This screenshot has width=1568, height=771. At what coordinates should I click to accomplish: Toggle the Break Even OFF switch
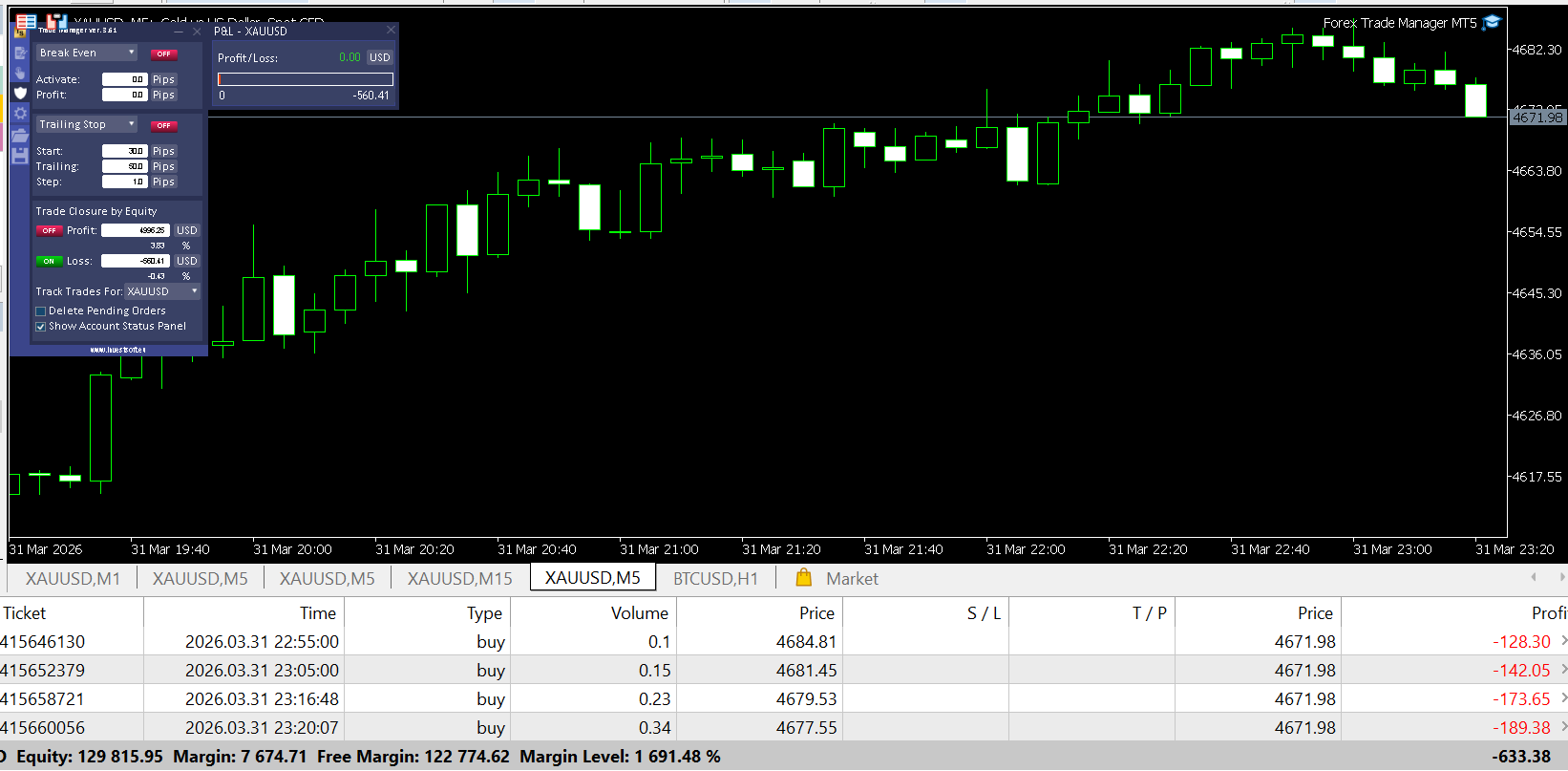pyautogui.click(x=163, y=54)
